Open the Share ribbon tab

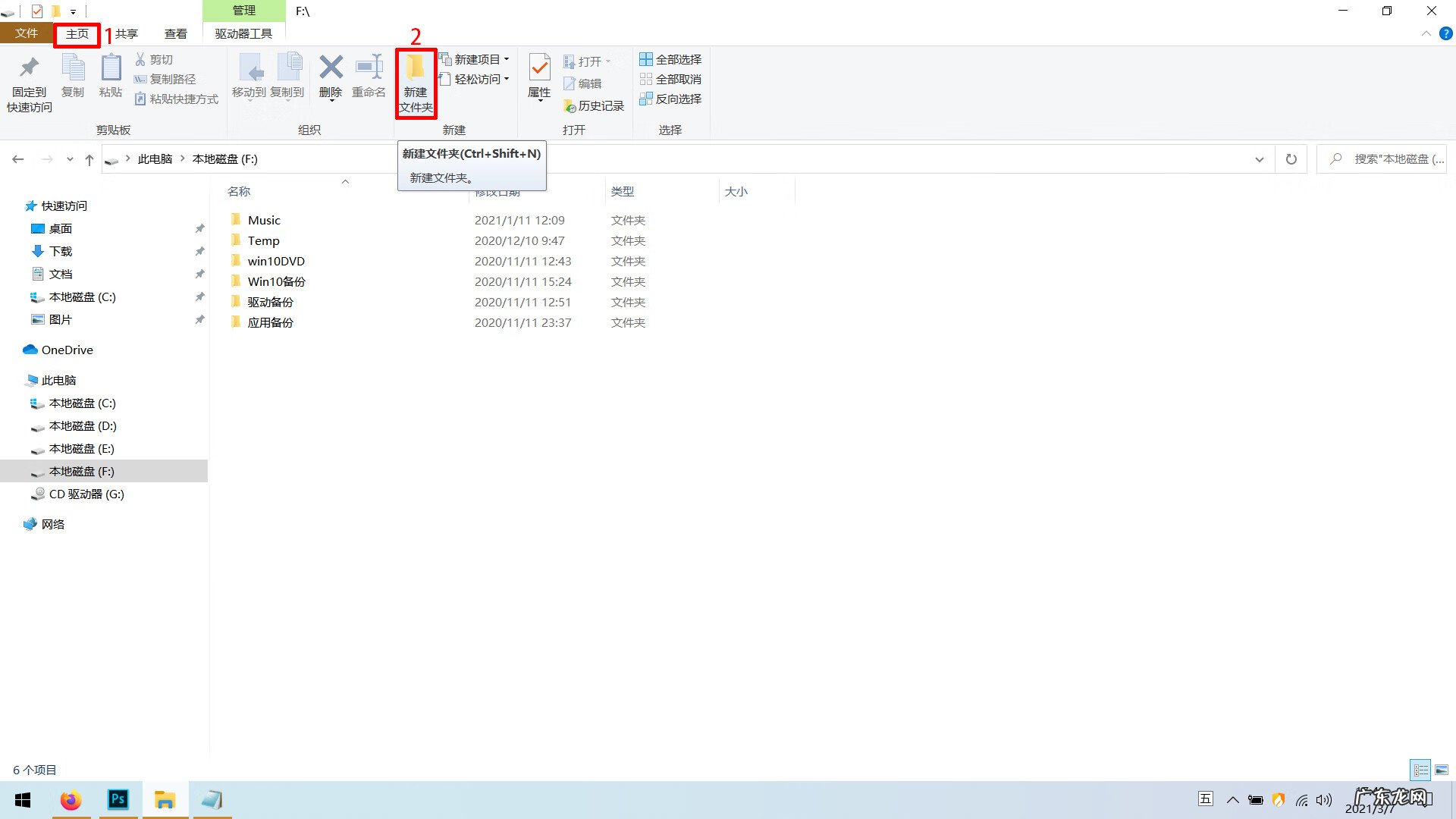[x=126, y=33]
